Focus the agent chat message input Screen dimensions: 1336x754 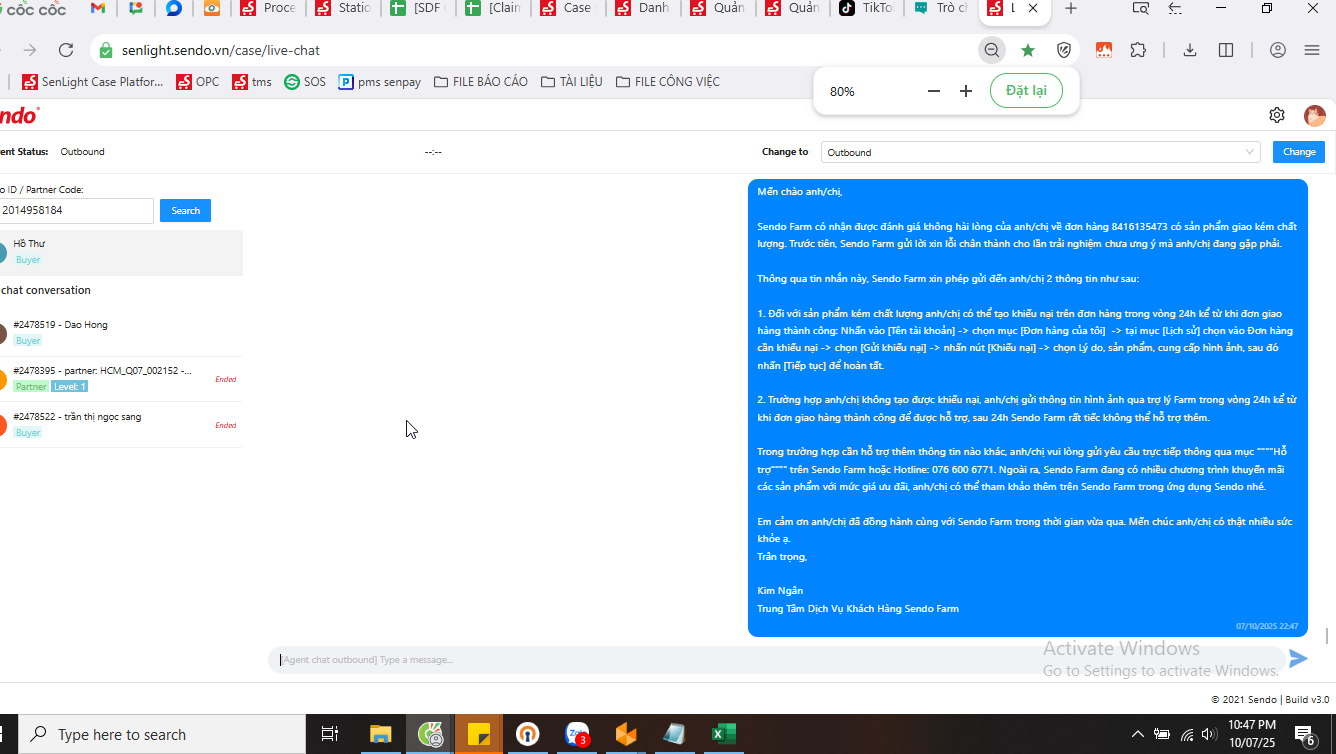(775, 660)
